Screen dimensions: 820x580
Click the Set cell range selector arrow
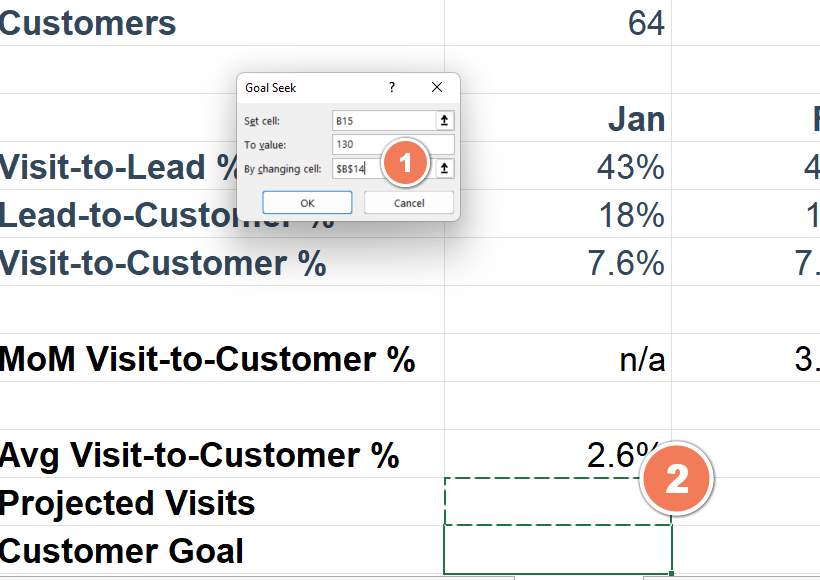point(444,120)
